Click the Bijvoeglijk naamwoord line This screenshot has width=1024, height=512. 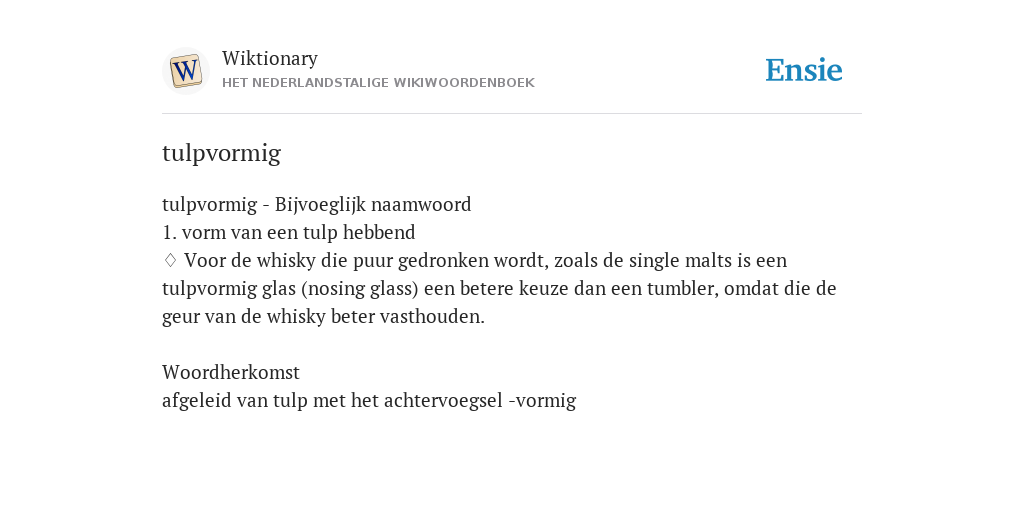[317, 204]
